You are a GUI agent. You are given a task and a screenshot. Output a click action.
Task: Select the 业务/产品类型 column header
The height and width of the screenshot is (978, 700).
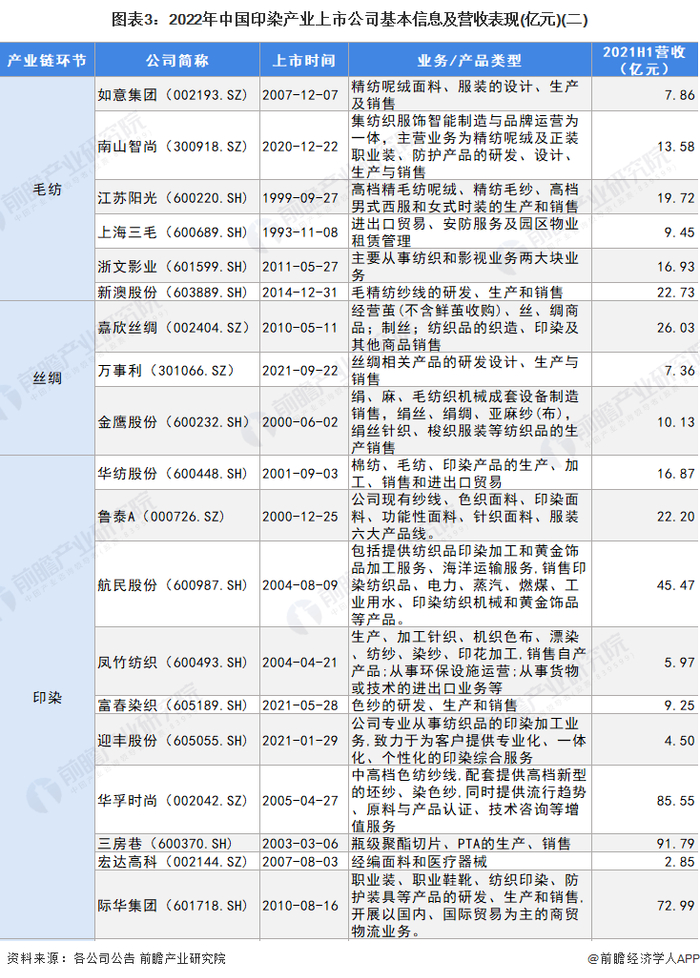coord(470,61)
